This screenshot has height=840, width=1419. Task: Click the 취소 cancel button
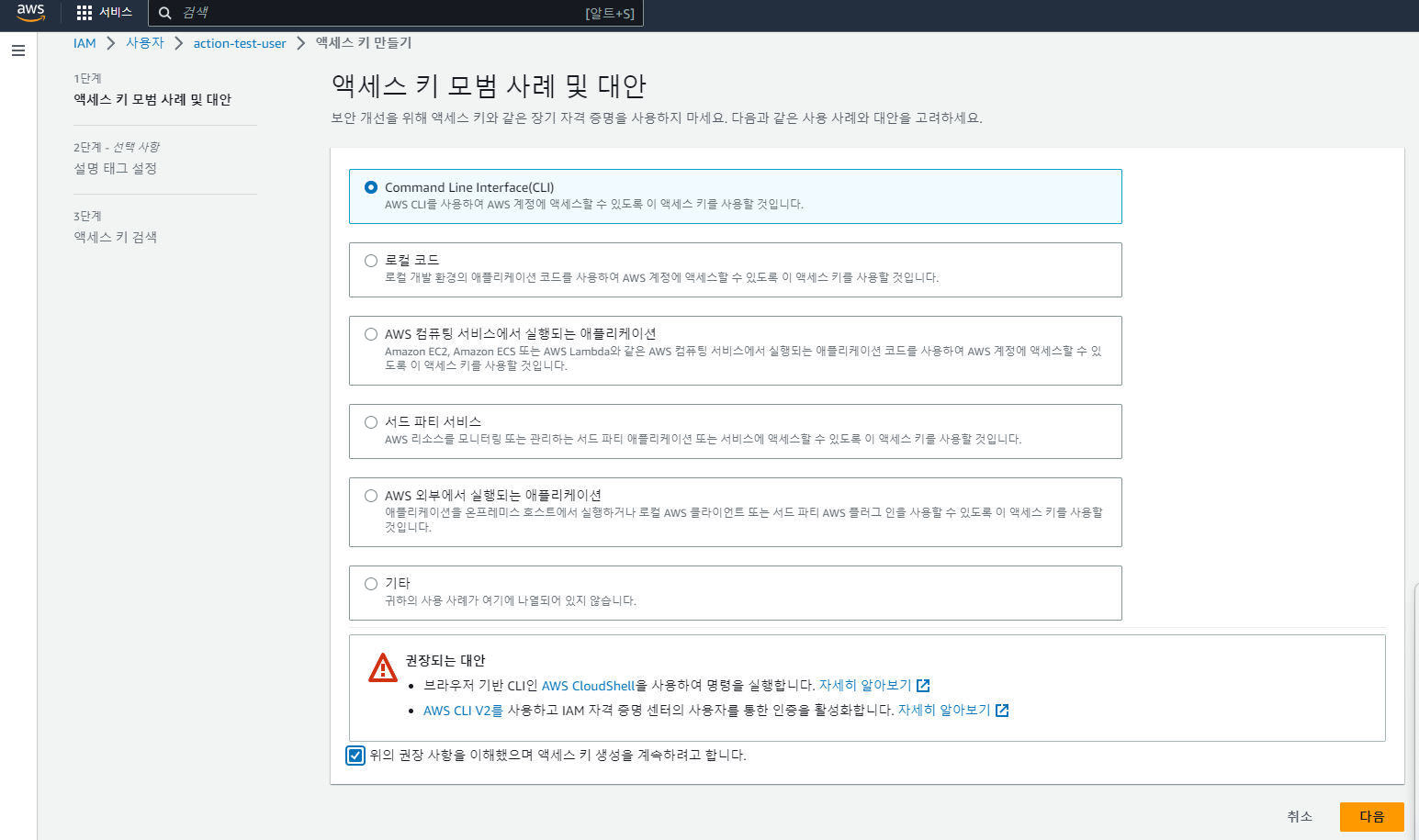pyautogui.click(x=1300, y=816)
